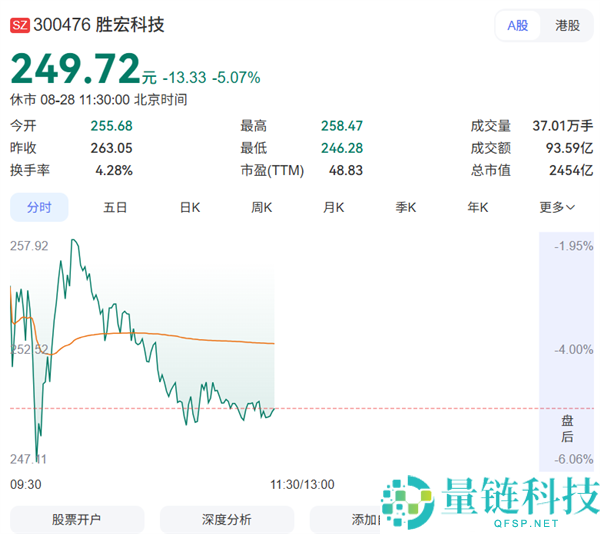
Task: Click the partially hidden 添加 button
Action: click(x=346, y=519)
